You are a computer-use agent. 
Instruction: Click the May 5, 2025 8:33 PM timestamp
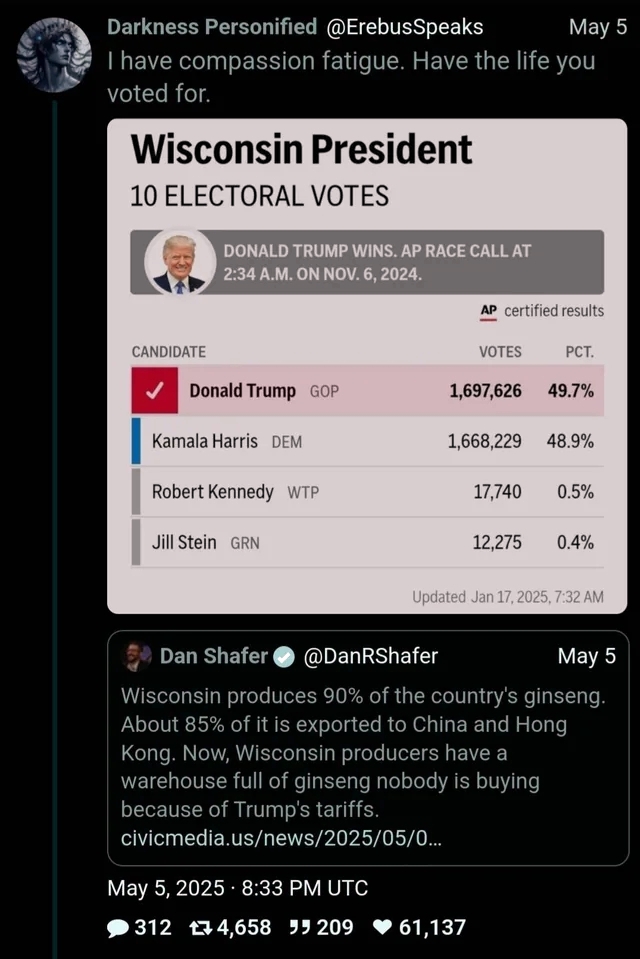(237, 888)
